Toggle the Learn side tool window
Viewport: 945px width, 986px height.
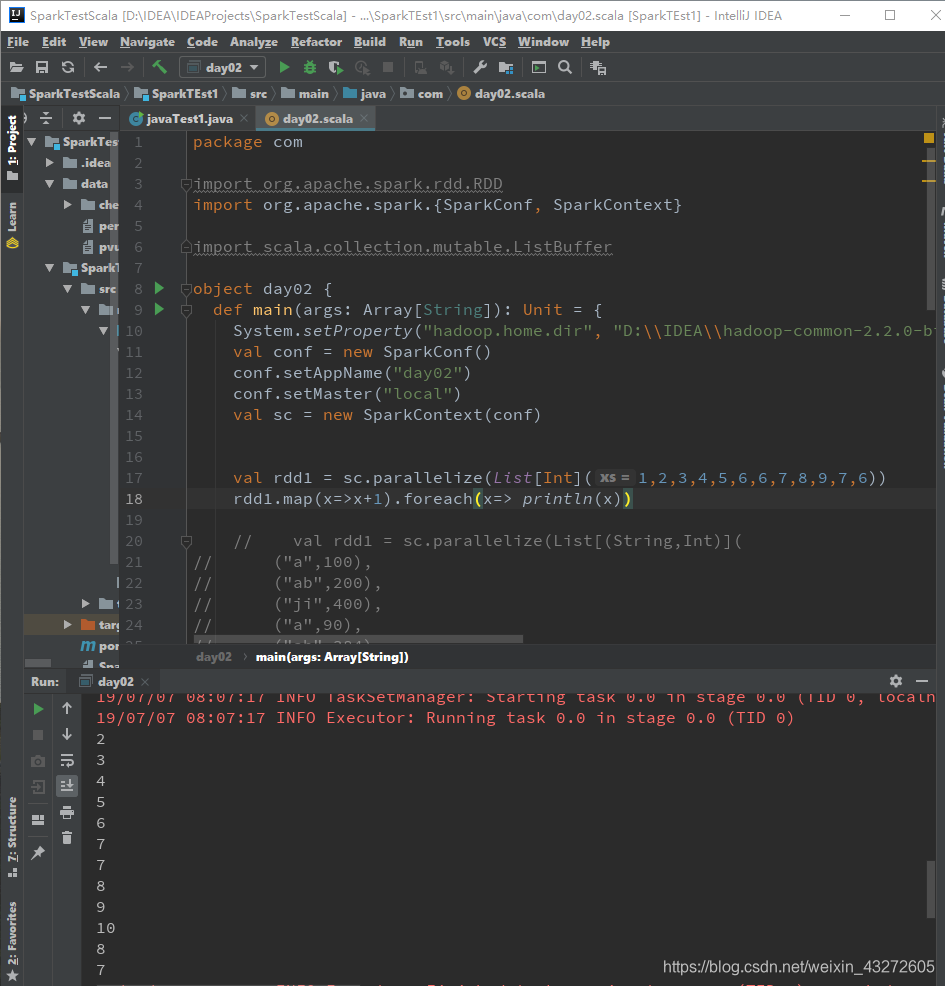click(12, 225)
